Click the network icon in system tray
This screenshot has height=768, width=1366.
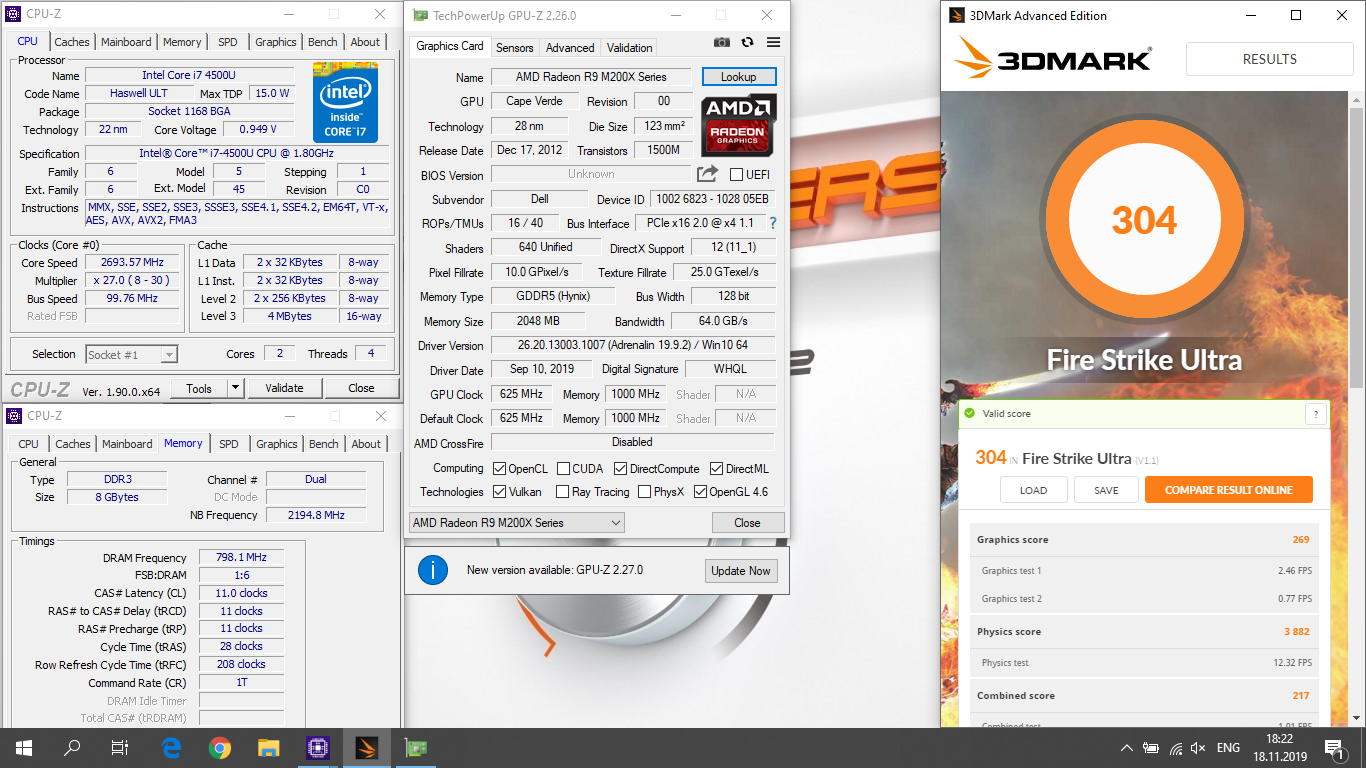pyautogui.click(x=1176, y=747)
